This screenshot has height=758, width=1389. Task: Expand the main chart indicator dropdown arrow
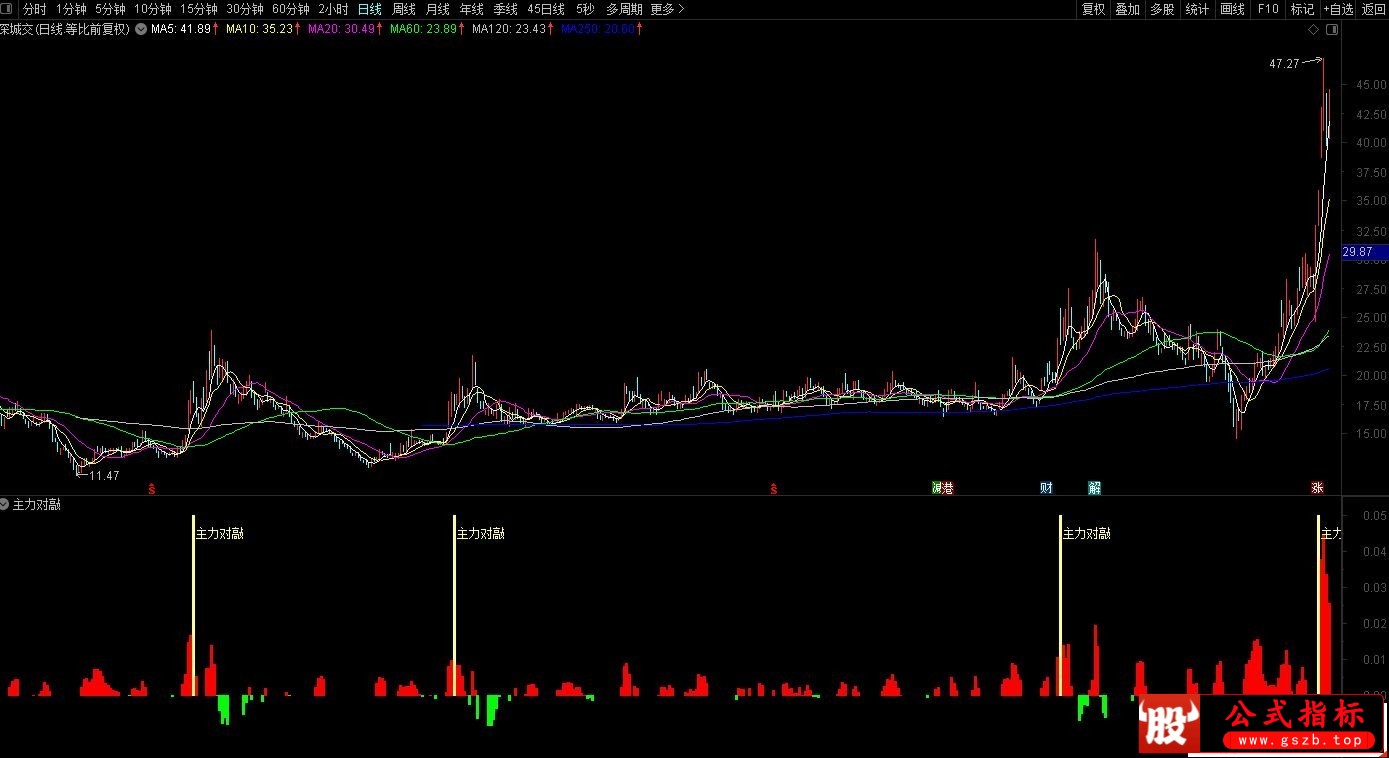(x=139, y=29)
